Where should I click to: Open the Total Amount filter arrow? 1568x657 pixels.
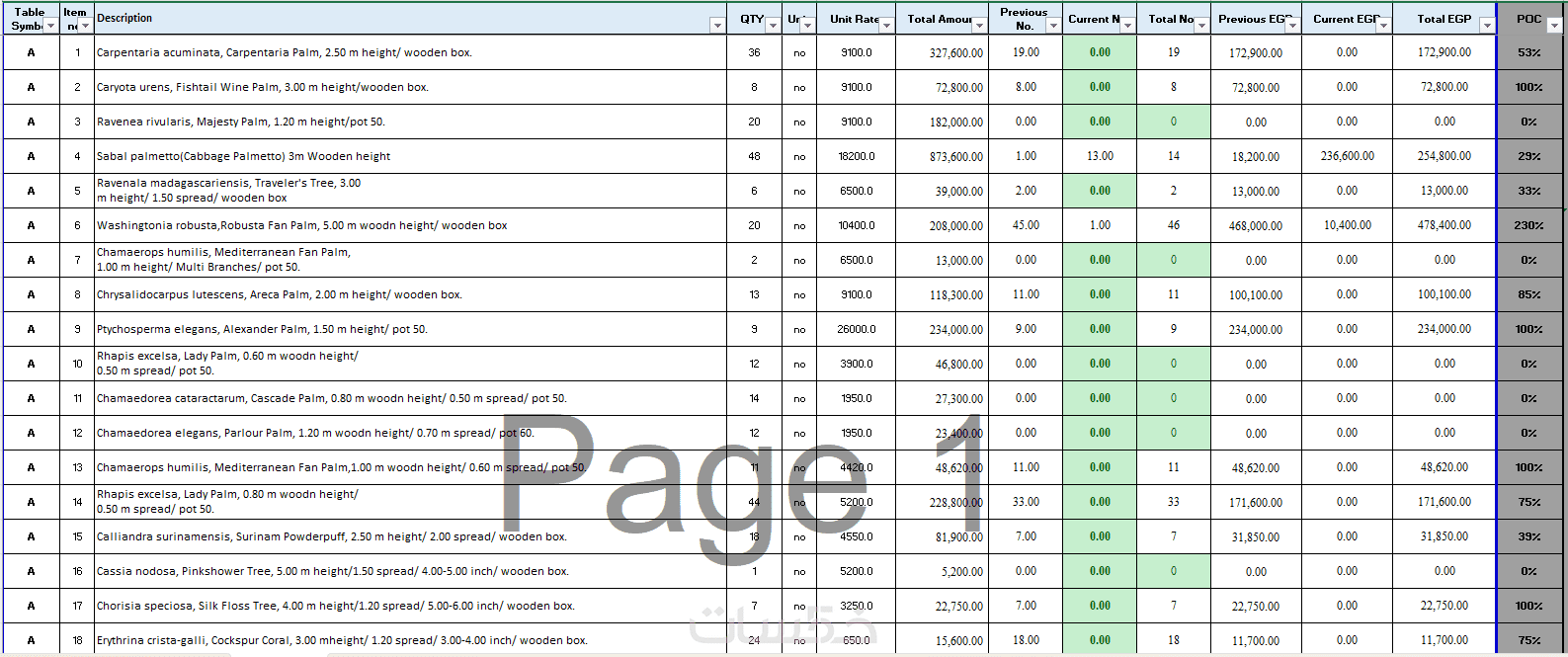pyautogui.click(x=979, y=26)
